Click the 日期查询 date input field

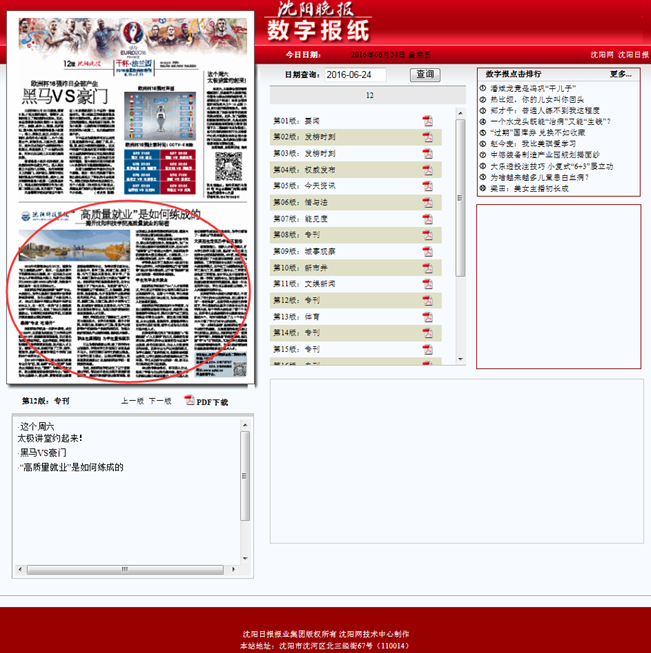355,74
